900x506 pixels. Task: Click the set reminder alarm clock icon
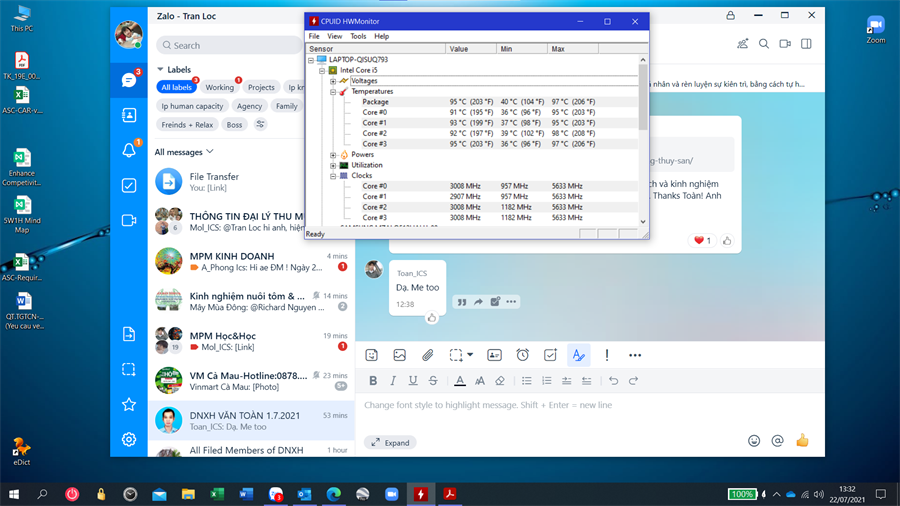522,355
